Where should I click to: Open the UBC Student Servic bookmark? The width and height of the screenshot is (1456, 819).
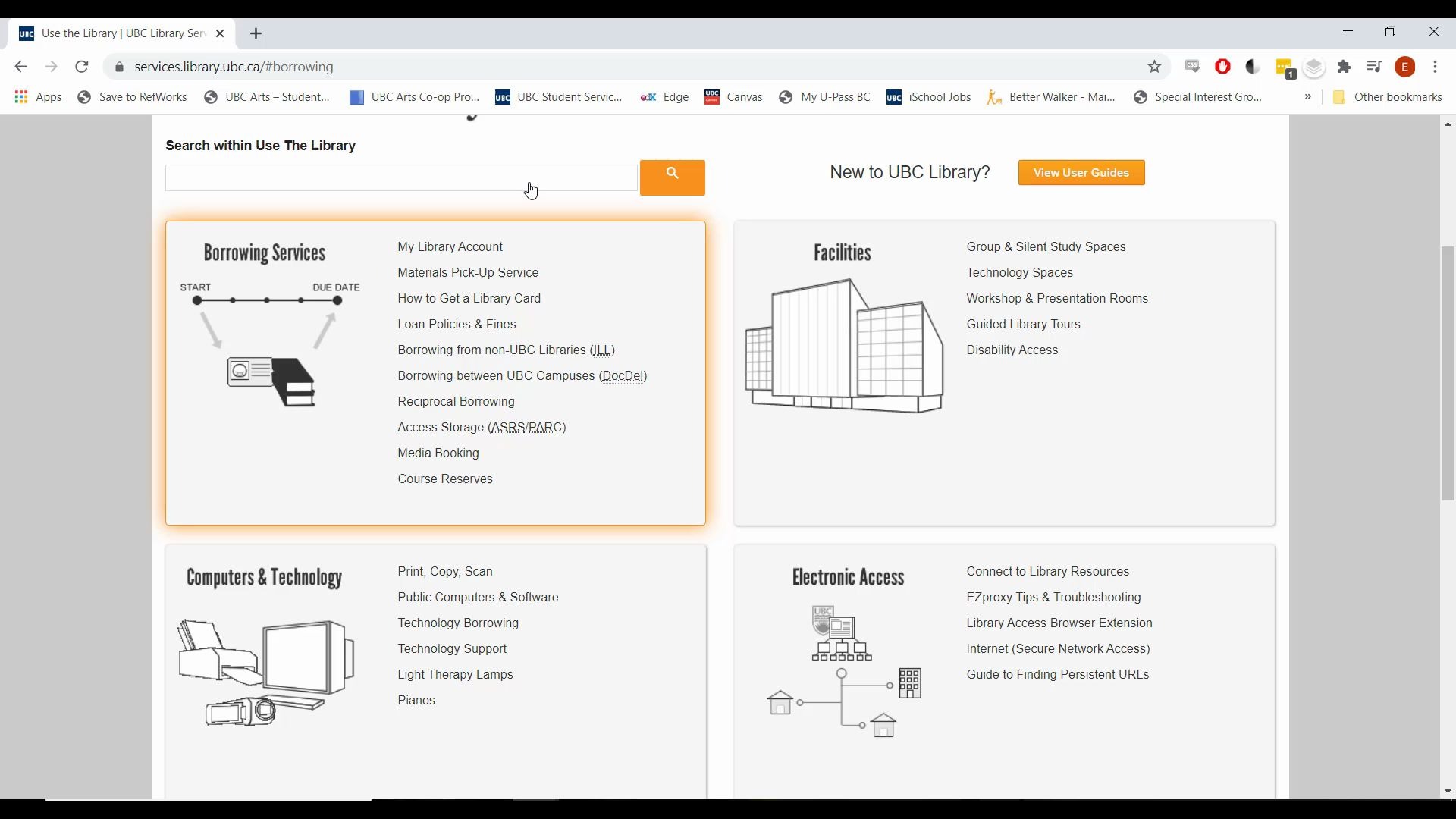(559, 97)
